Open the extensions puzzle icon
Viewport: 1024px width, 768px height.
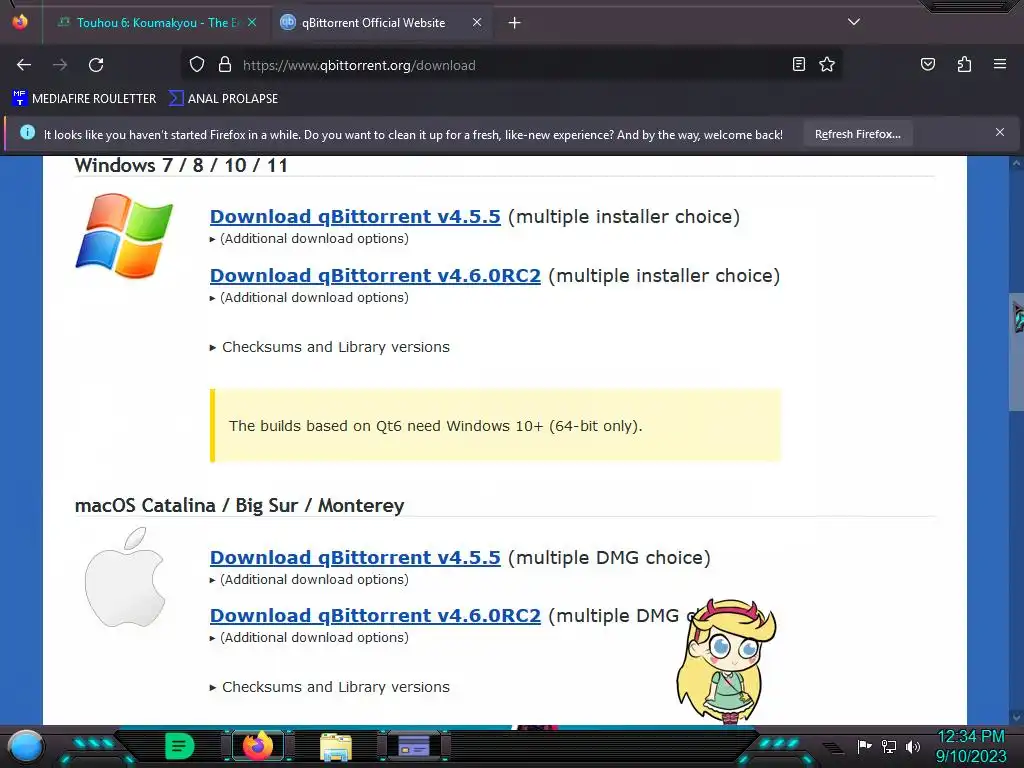pyautogui.click(x=964, y=64)
